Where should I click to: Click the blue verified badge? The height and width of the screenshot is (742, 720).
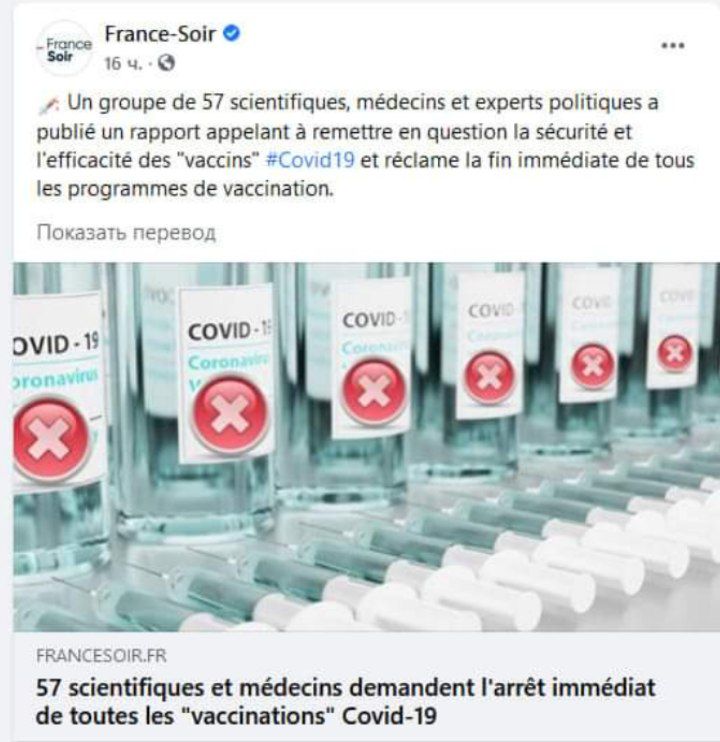(x=231, y=34)
